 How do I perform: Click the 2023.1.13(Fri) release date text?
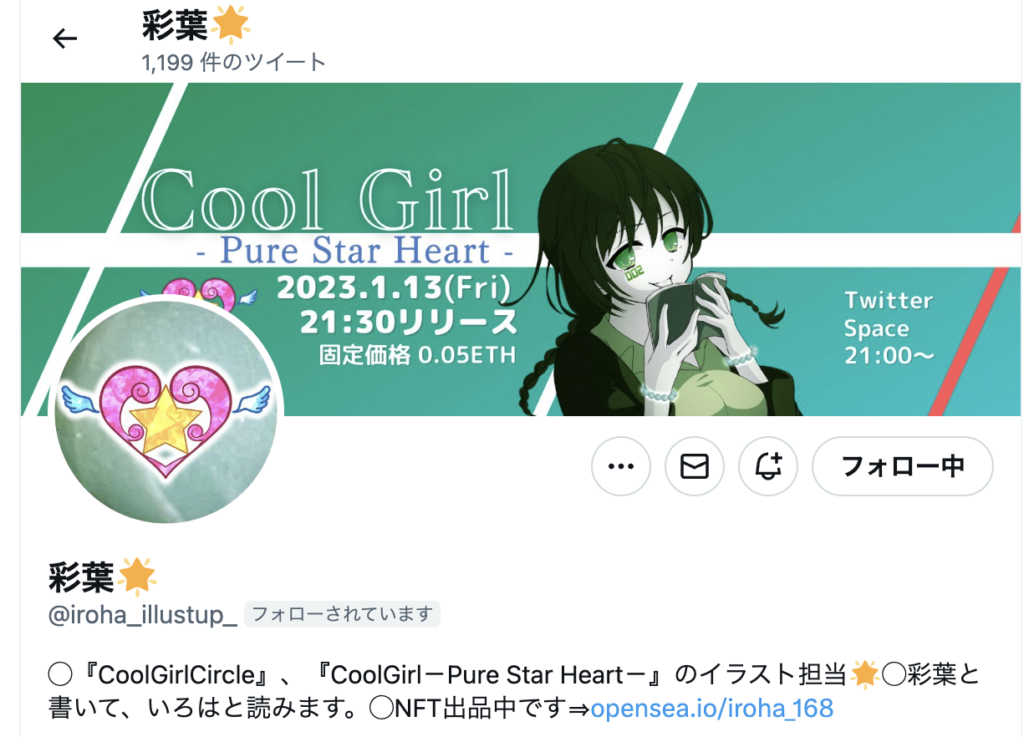point(394,287)
